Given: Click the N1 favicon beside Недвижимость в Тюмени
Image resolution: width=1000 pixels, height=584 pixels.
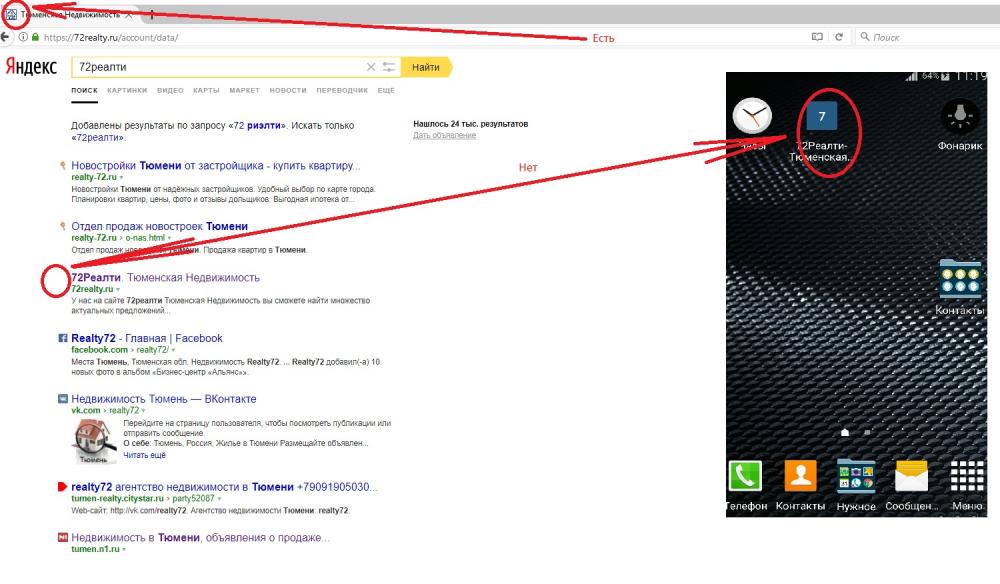Looking at the screenshot, I should coord(62,537).
